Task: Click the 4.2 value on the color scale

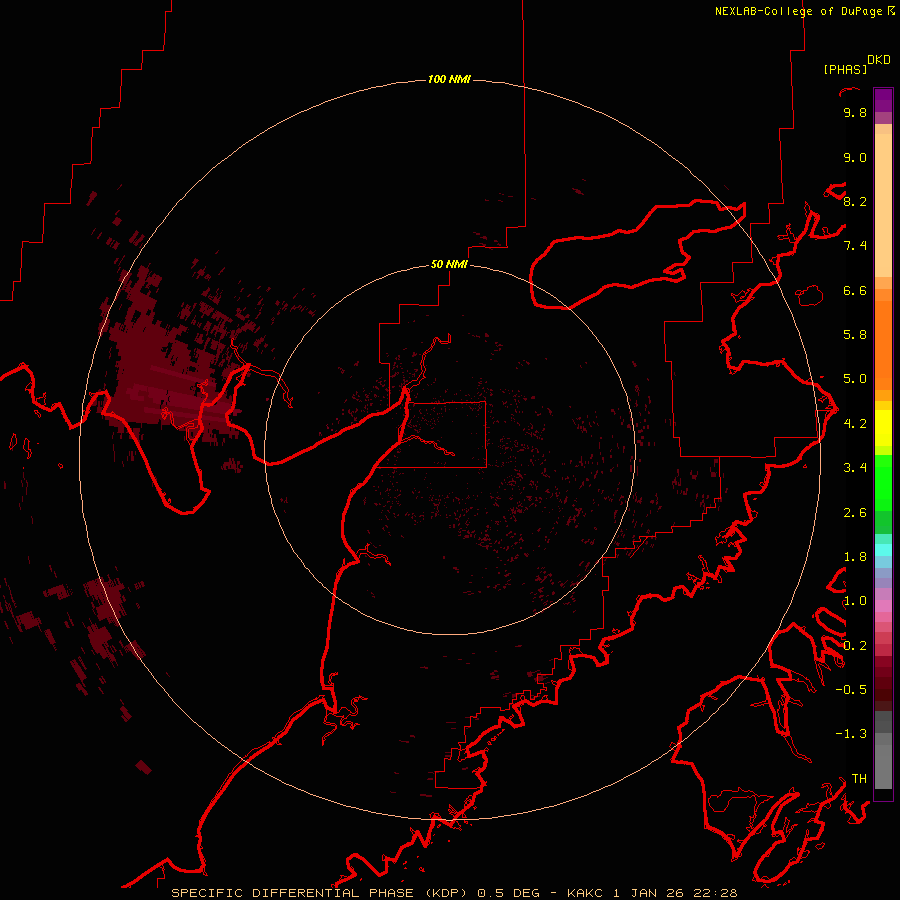Action: (855, 424)
